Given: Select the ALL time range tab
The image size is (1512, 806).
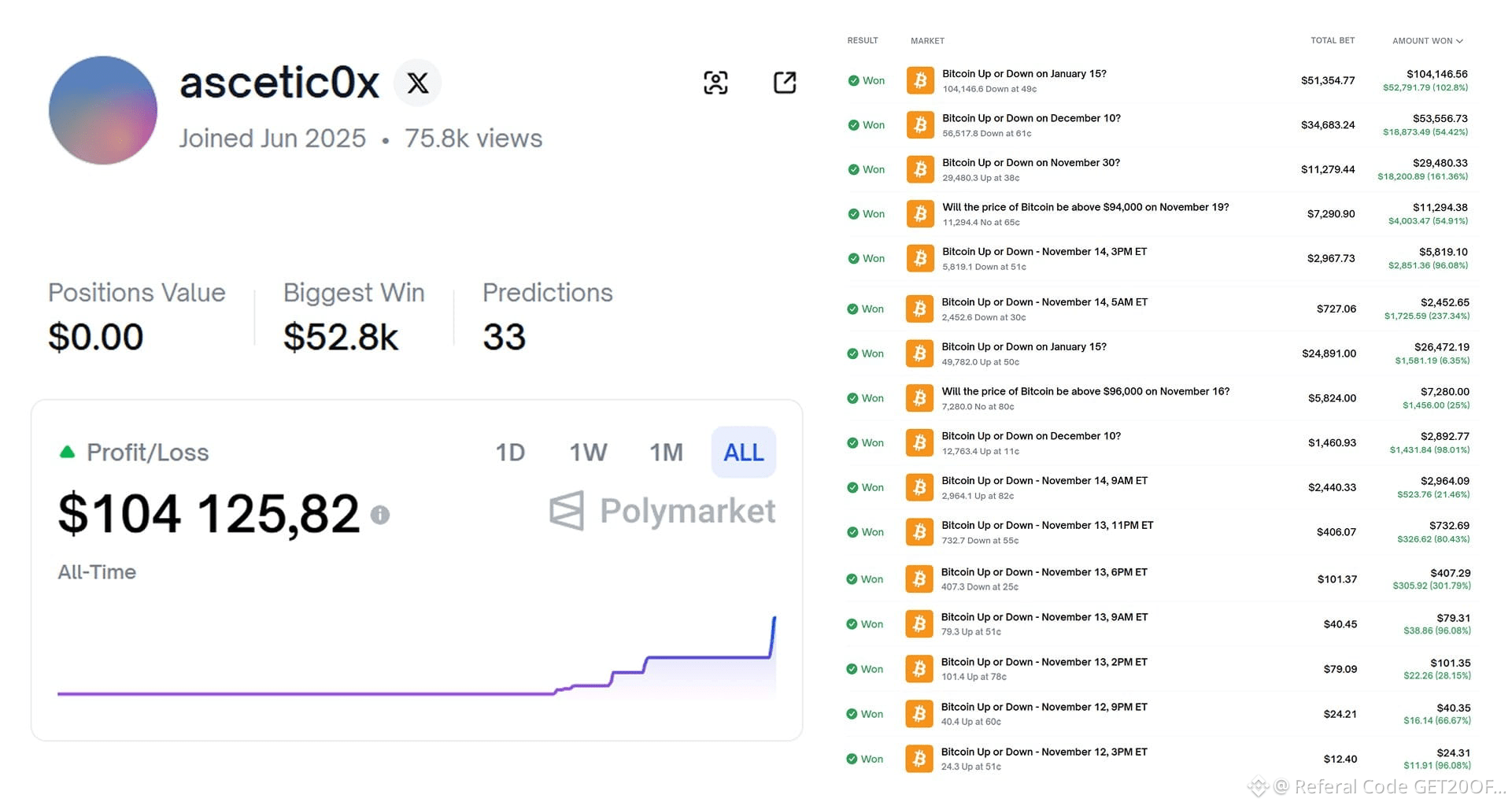Looking at the screenshot, I should click(742, 452).
